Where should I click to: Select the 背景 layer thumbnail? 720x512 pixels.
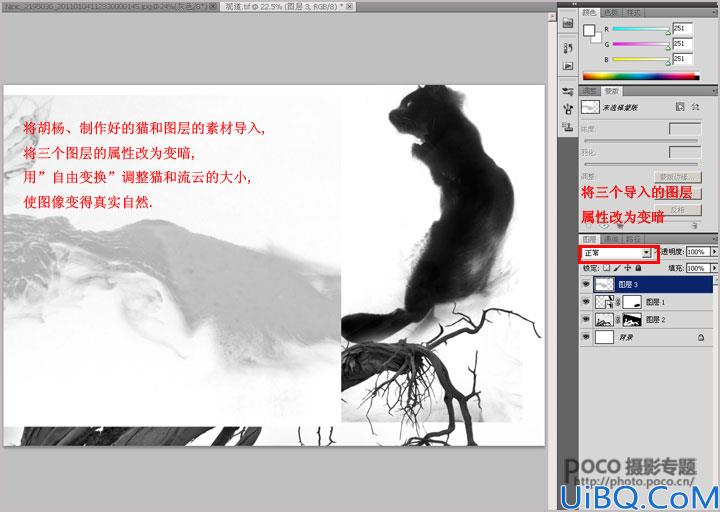[x=604, y=337]
